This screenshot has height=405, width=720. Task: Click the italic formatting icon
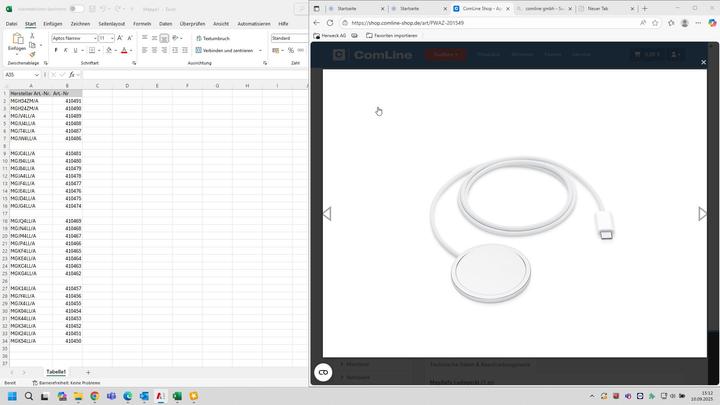[64, 49]
